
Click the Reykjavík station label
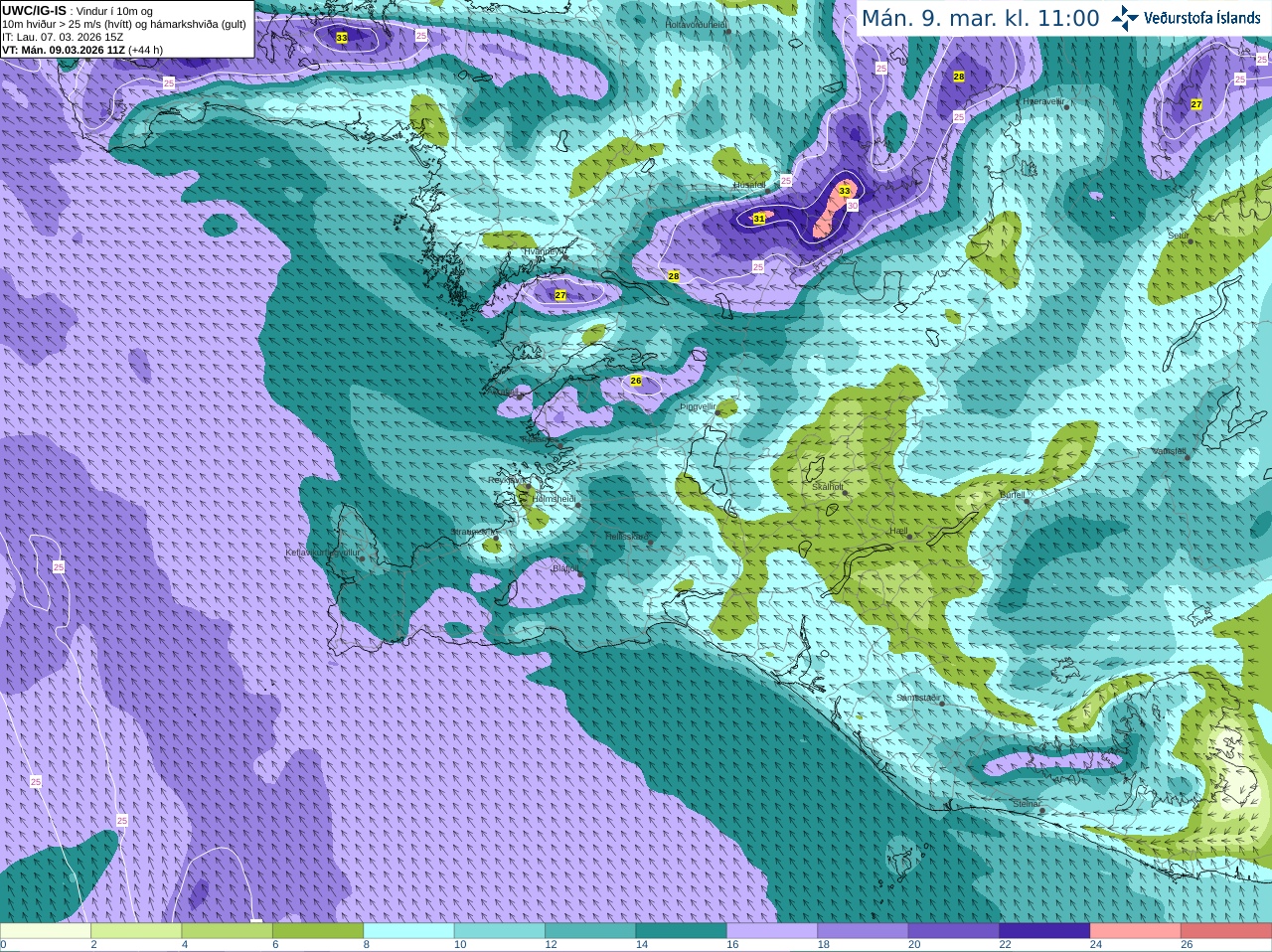coord(506,480)
